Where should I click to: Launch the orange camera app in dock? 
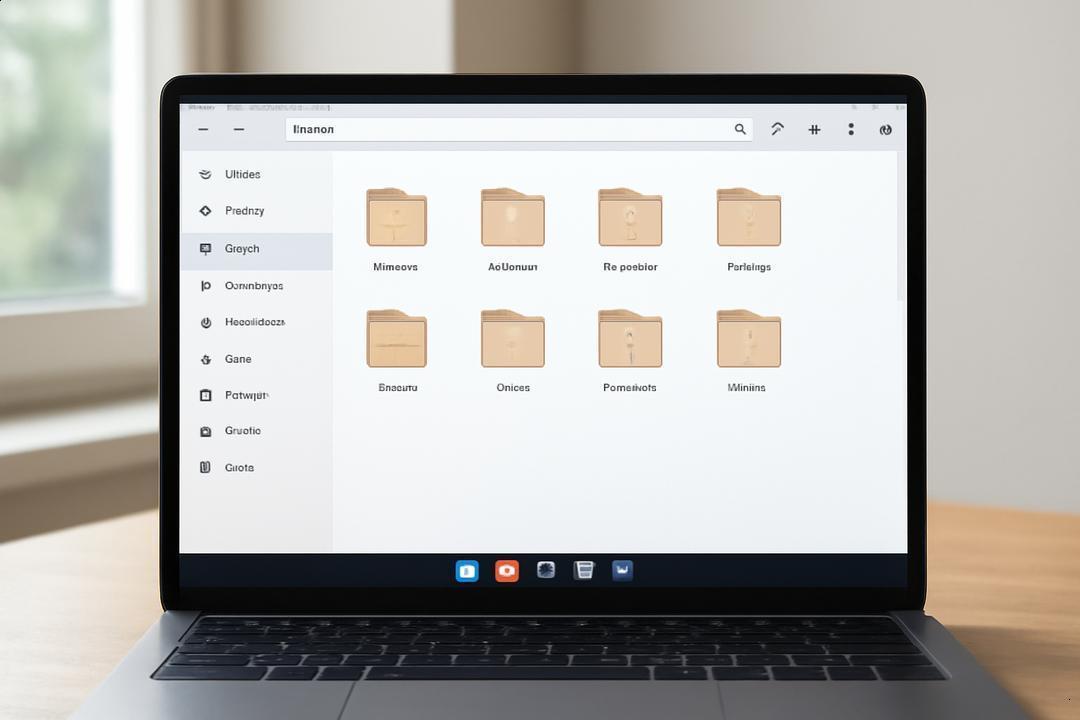pos(507,570)
